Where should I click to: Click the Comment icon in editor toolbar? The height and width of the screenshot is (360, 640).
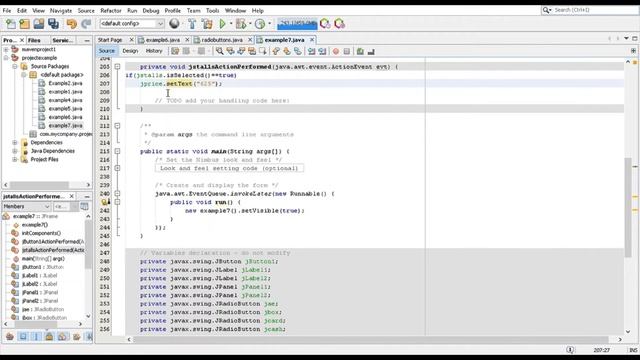pos(360,51)
